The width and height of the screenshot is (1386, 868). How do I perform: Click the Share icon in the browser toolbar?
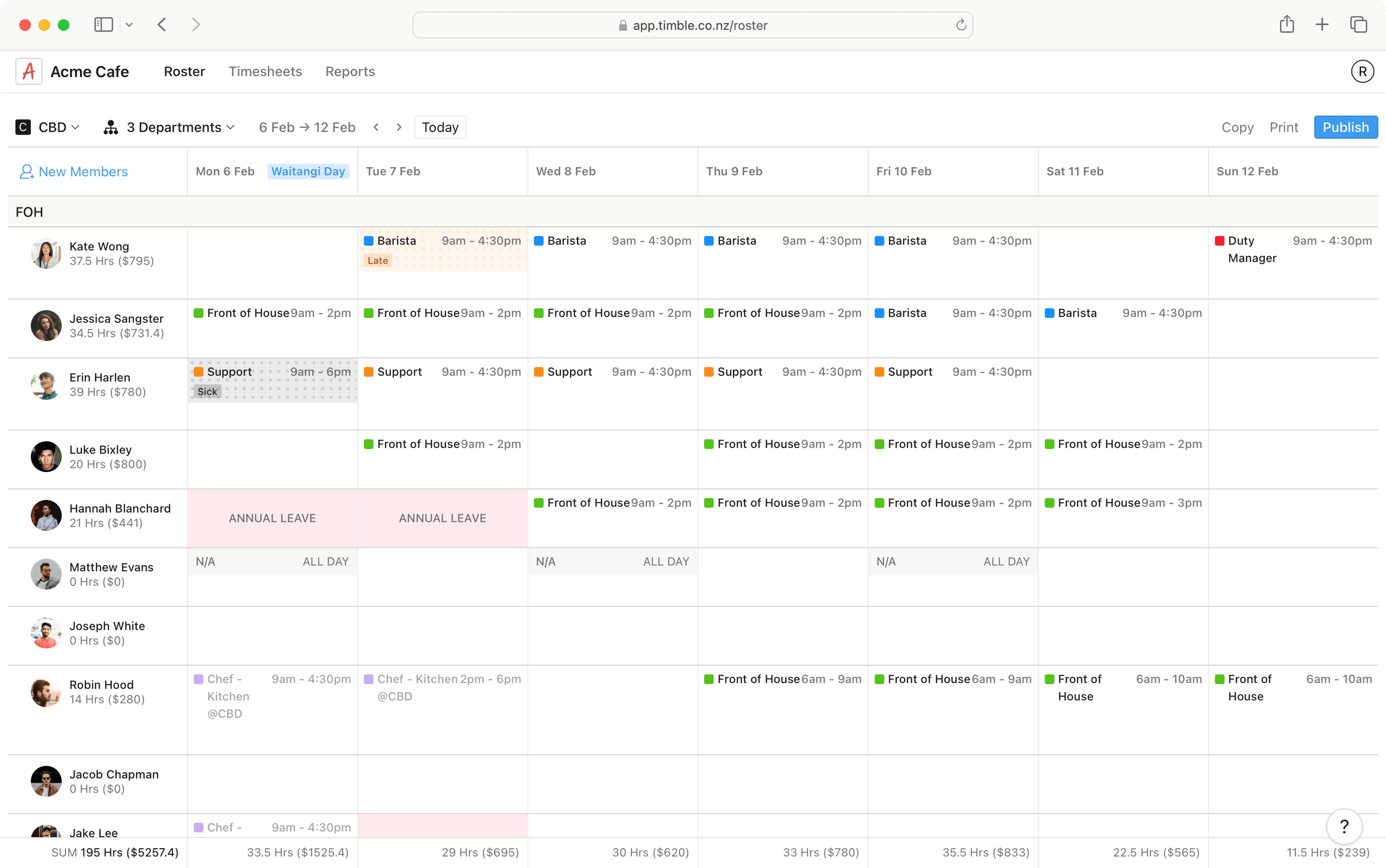[x=1286, y=24]
